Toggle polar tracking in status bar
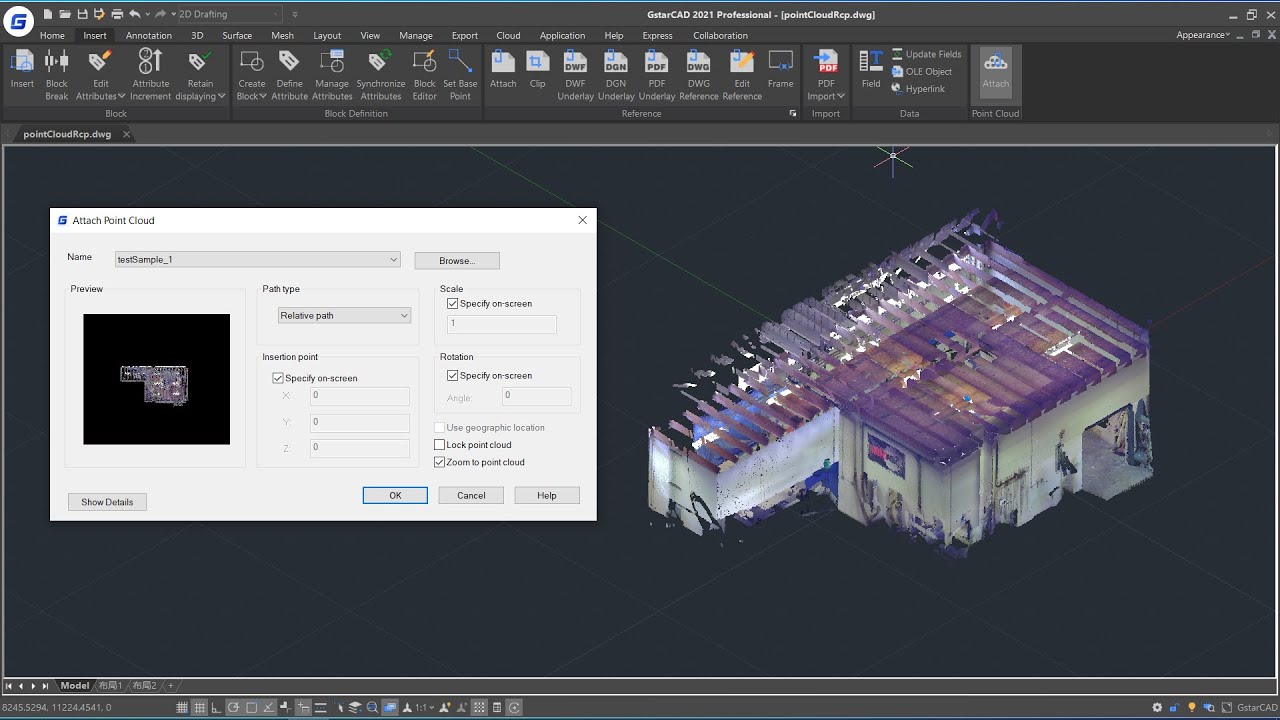This screenshot has width=1280, height=720. click(x=233, y=707)
